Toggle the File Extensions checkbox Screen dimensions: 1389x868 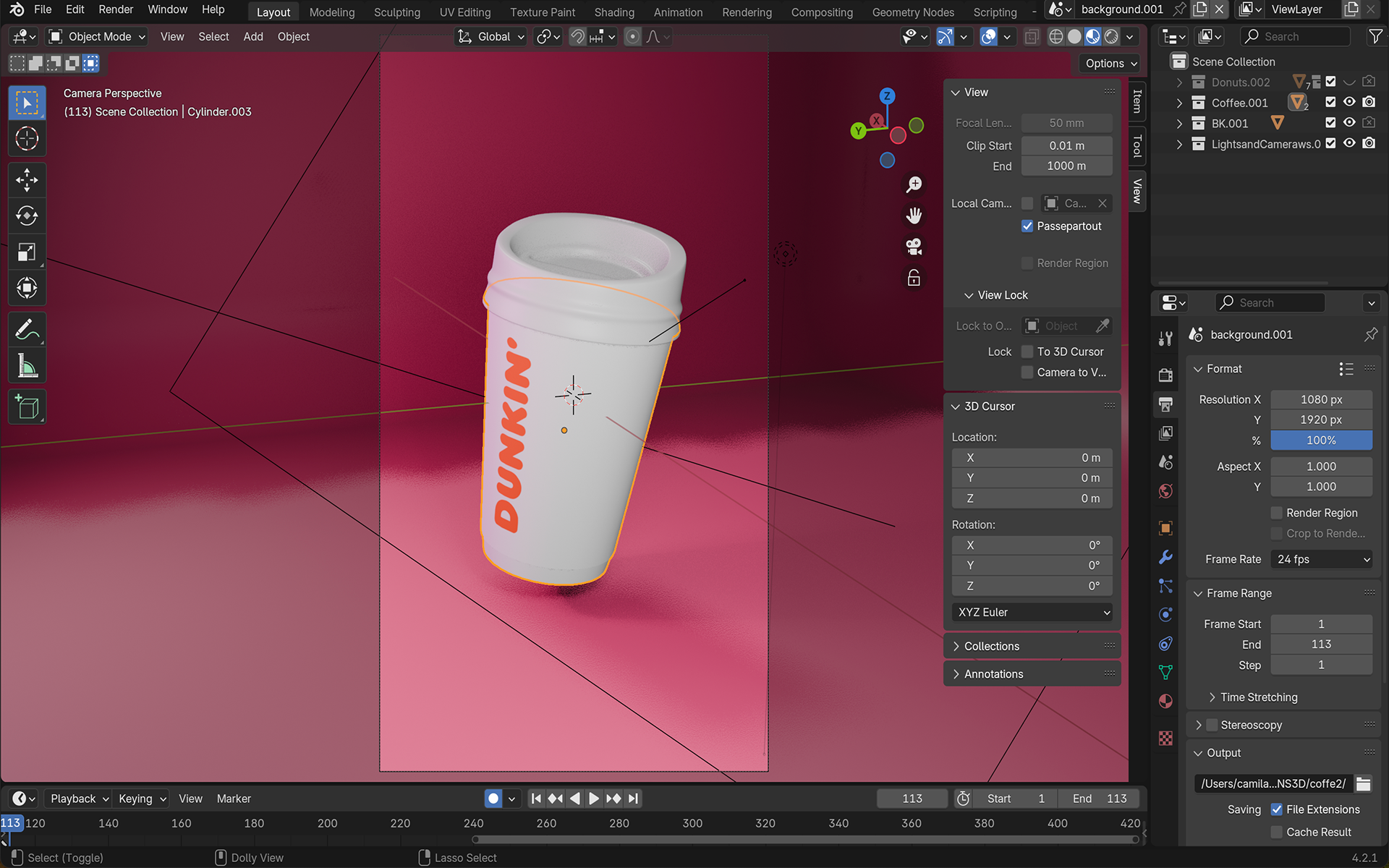pos(1277,809)
